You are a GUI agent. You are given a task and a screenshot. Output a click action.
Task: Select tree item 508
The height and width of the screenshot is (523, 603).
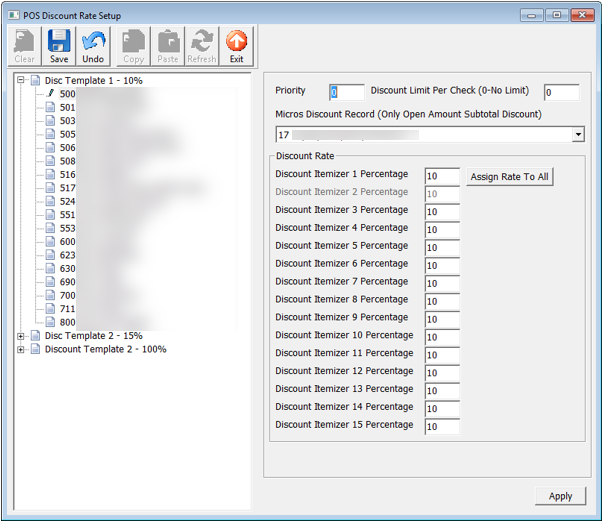pyautogui.click(x=67, y=161)
